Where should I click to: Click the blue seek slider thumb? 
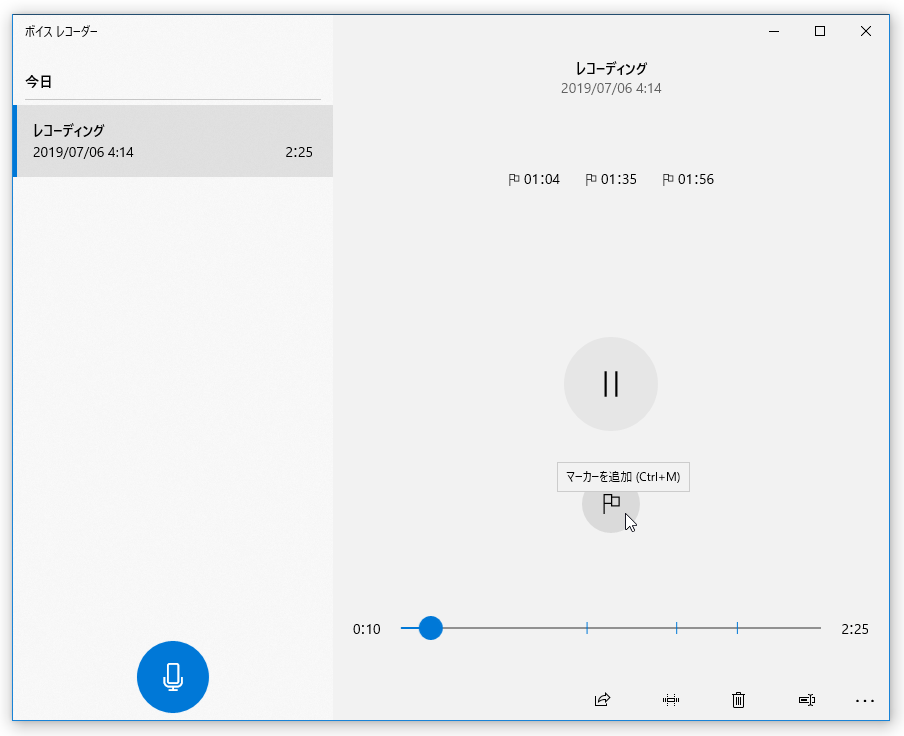point(430,628)
